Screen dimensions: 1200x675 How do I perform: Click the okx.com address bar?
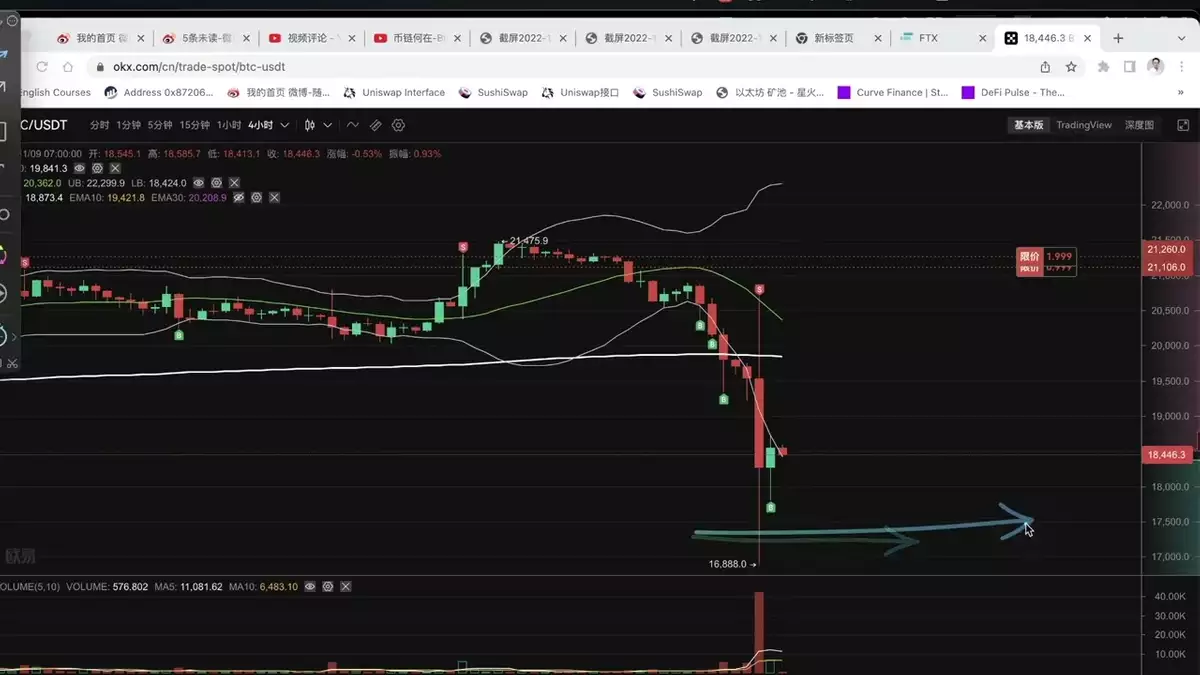tap(560, 67)
